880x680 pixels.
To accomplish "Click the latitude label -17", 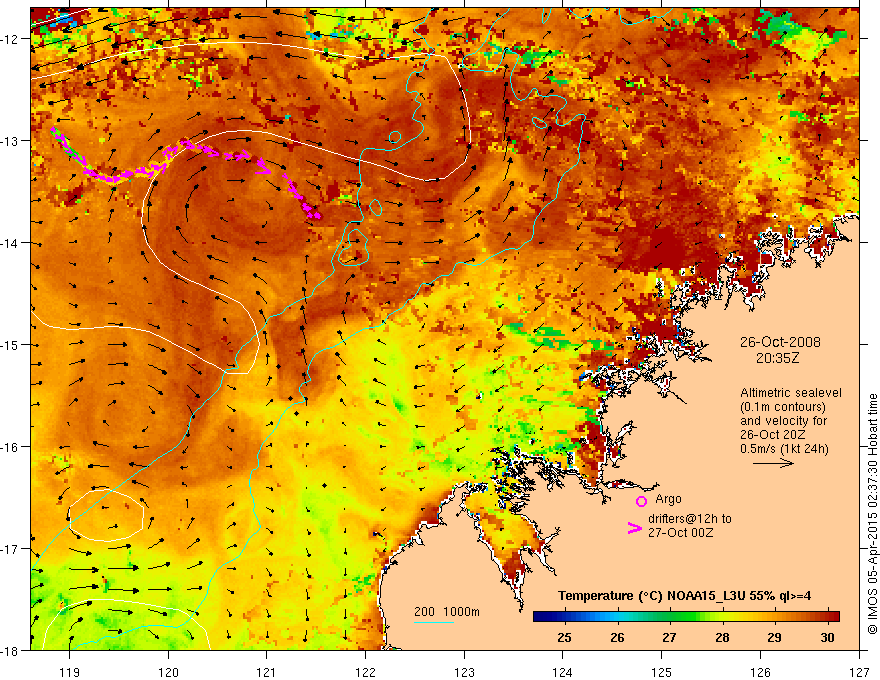I will (11, 549).
